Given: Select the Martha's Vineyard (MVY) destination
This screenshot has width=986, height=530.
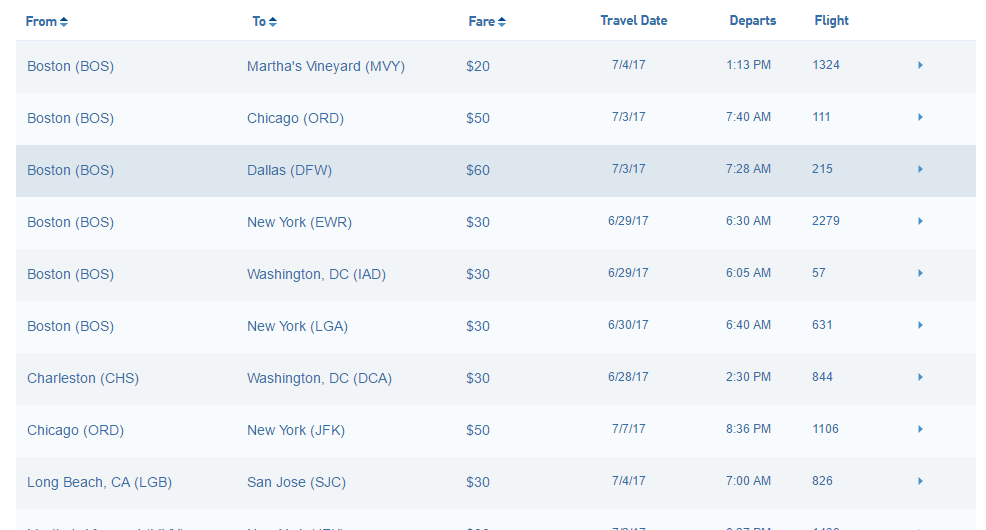Looking at the screenshot, I should tap(326, 66).
